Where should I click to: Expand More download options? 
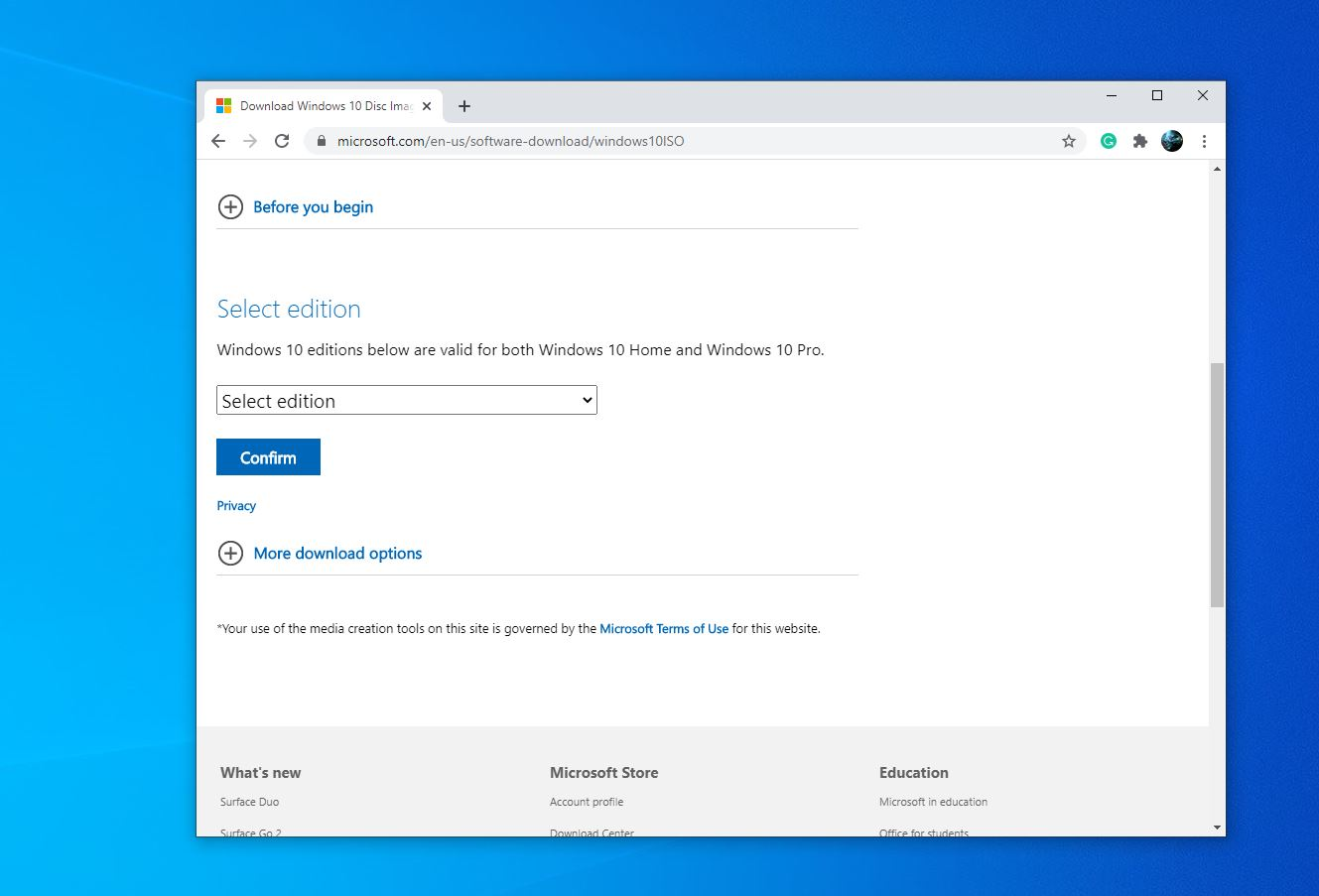[x=337, y=553]
